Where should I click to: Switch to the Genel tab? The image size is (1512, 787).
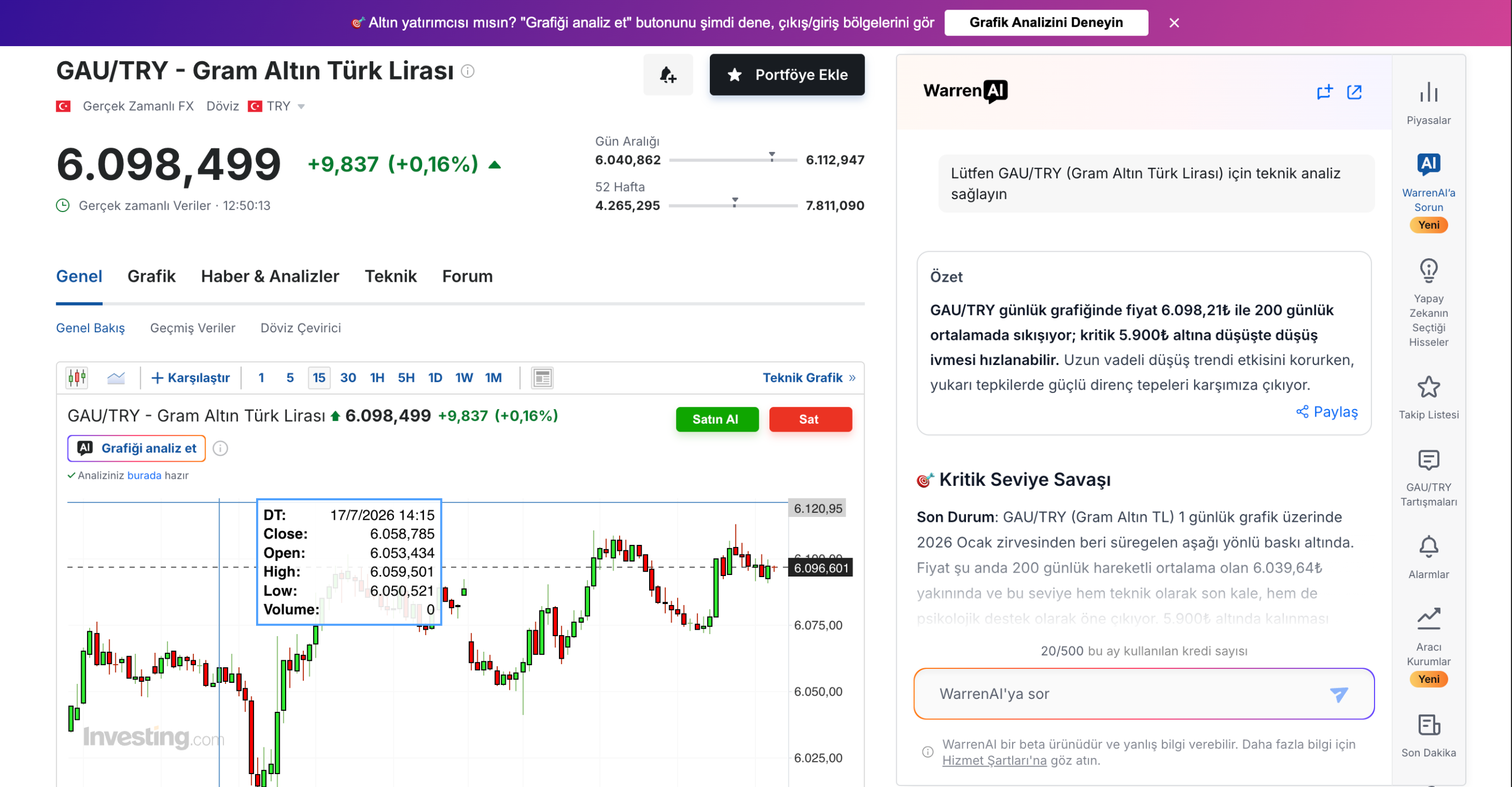79,276
